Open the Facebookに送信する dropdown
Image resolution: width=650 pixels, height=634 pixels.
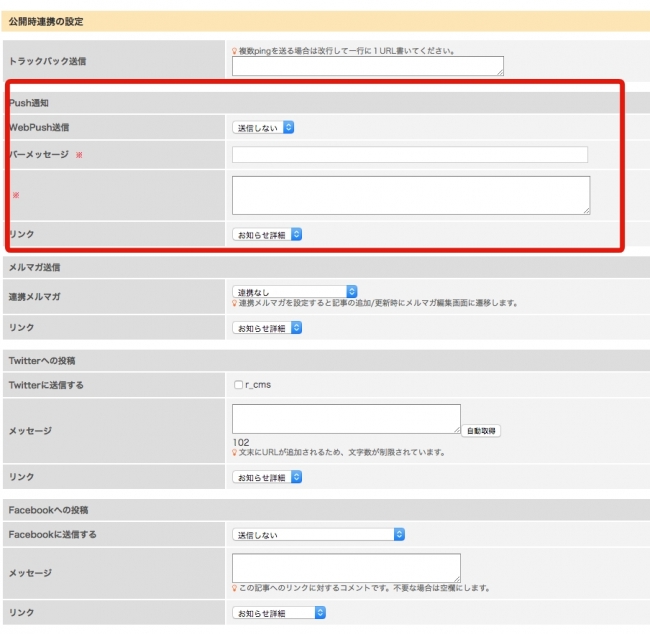point(318,534)
